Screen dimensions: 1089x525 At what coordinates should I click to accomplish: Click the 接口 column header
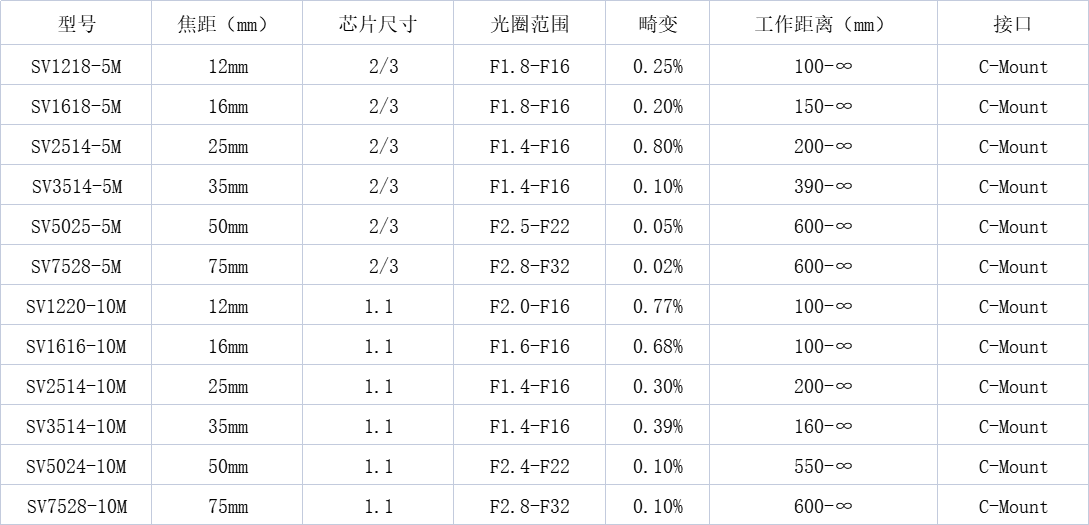pyautogui.click(x=1013, y=24)
